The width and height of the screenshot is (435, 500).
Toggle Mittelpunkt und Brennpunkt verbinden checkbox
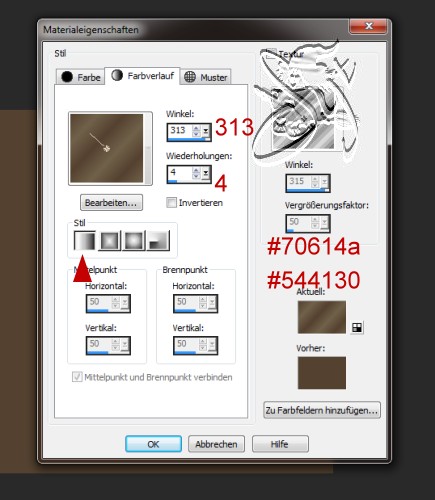click(x=77, y=377)
